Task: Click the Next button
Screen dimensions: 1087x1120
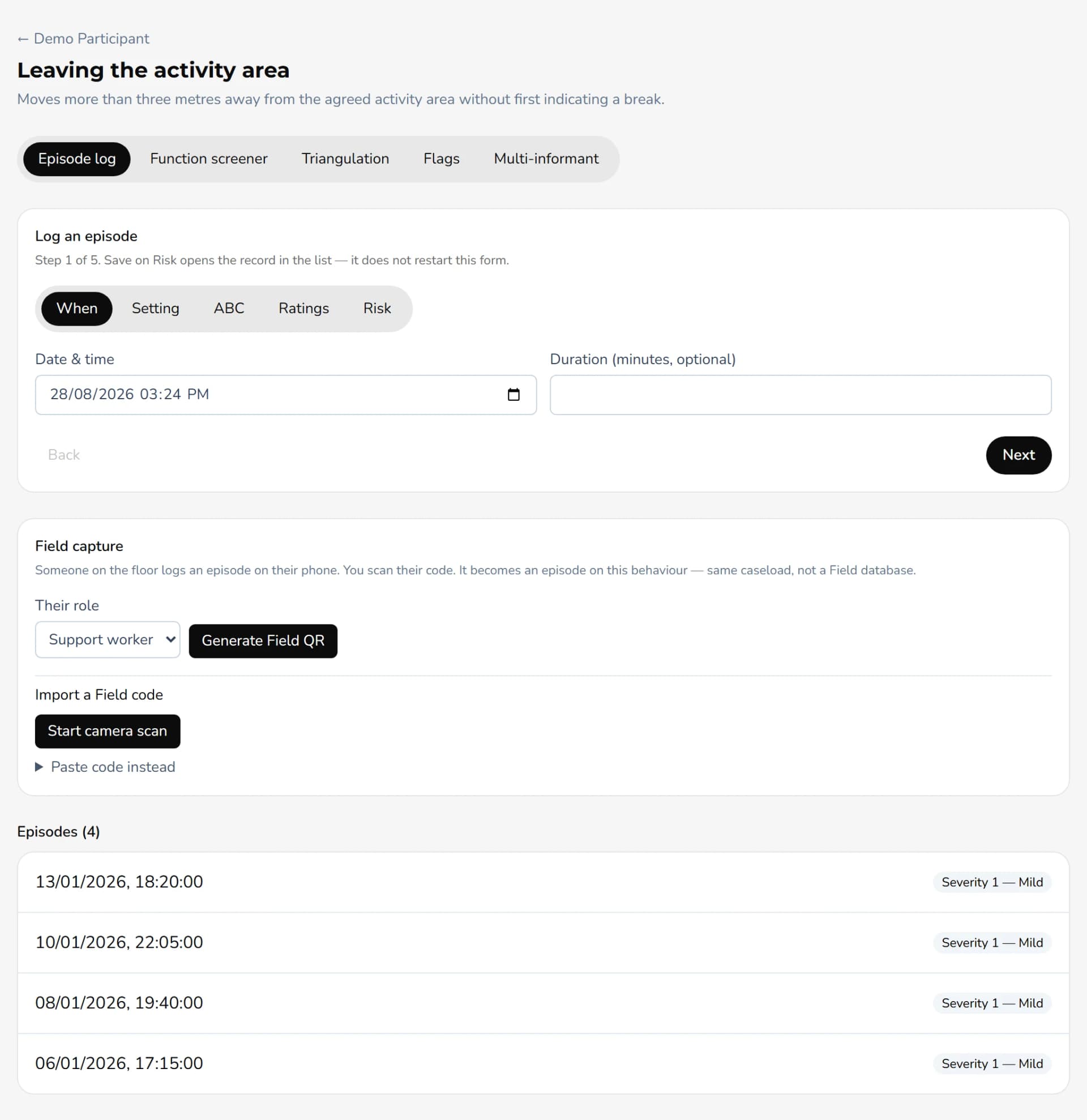Action: [x=1018, y=455]
